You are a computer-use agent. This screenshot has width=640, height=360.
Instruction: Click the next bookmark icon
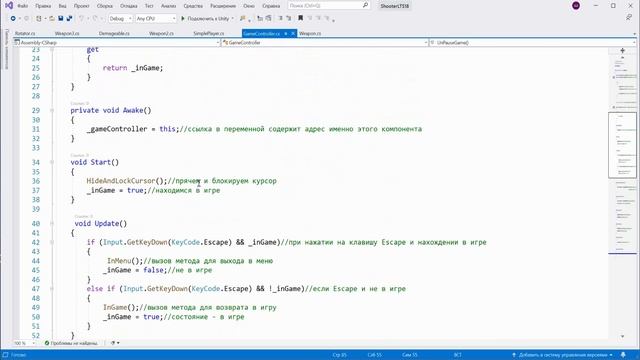[x=318, y=18]
